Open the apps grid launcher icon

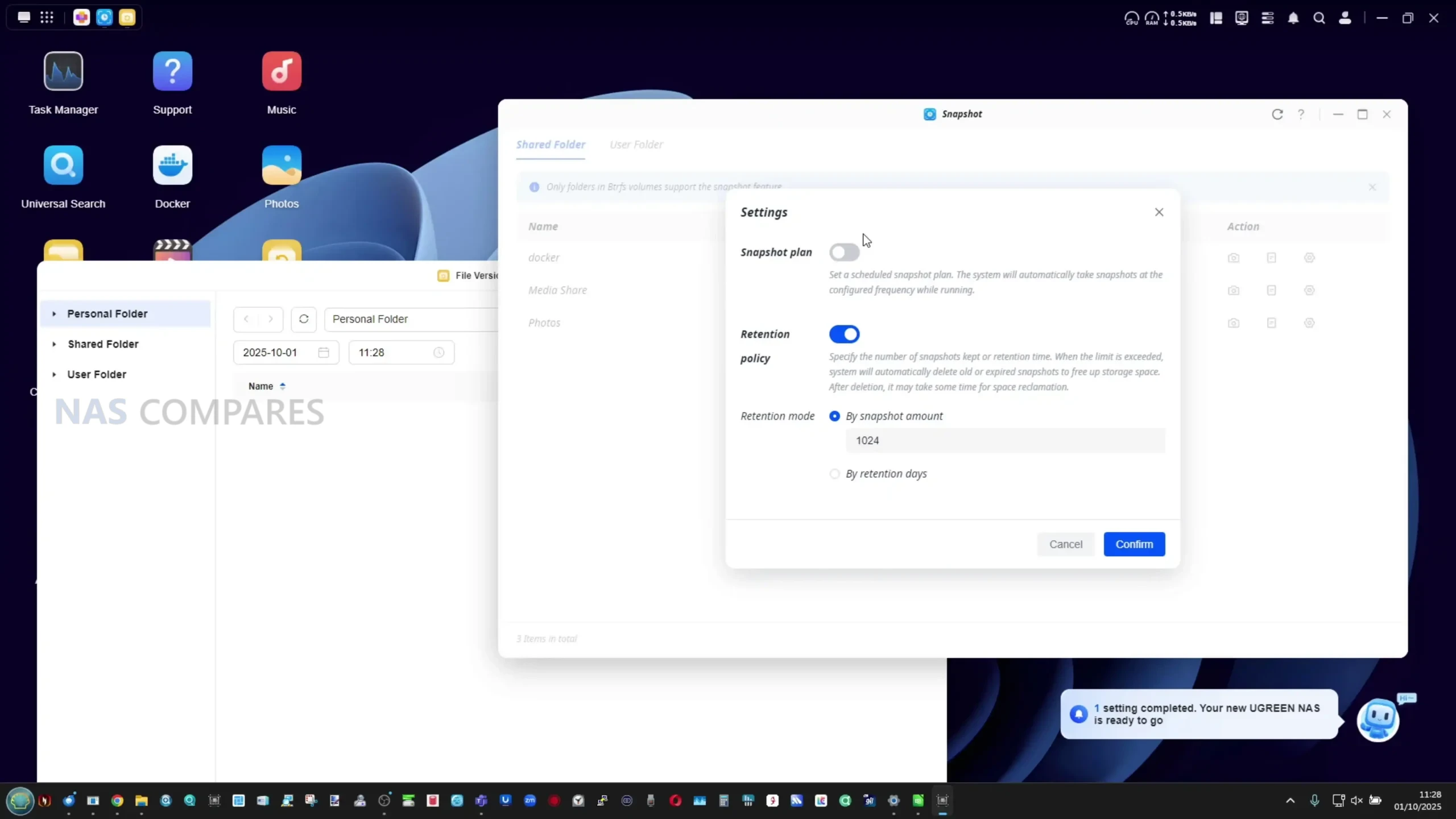[x=47, y=18]
